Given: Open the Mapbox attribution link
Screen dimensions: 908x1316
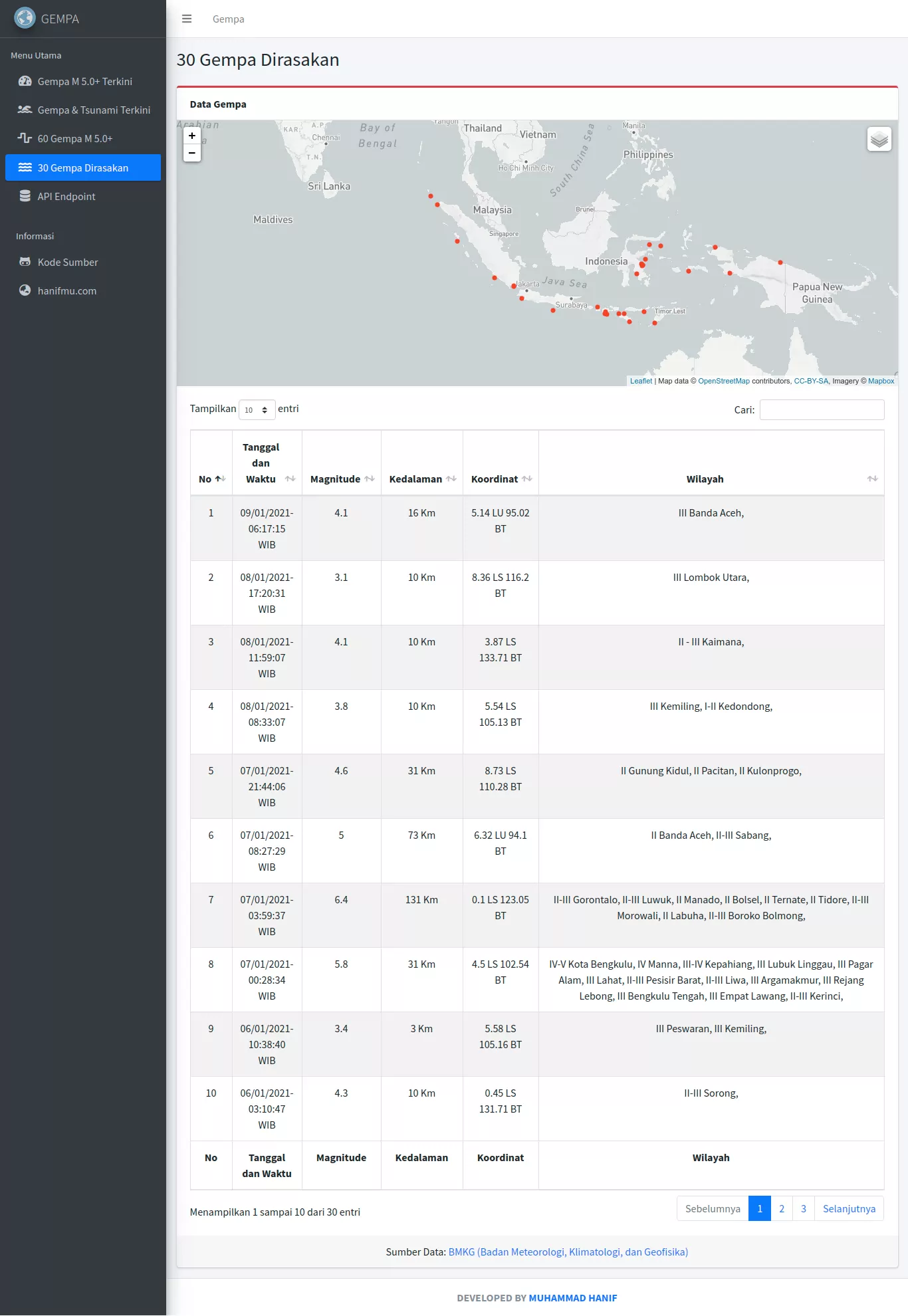Looking at the screenshot, I should coord(881,381).
